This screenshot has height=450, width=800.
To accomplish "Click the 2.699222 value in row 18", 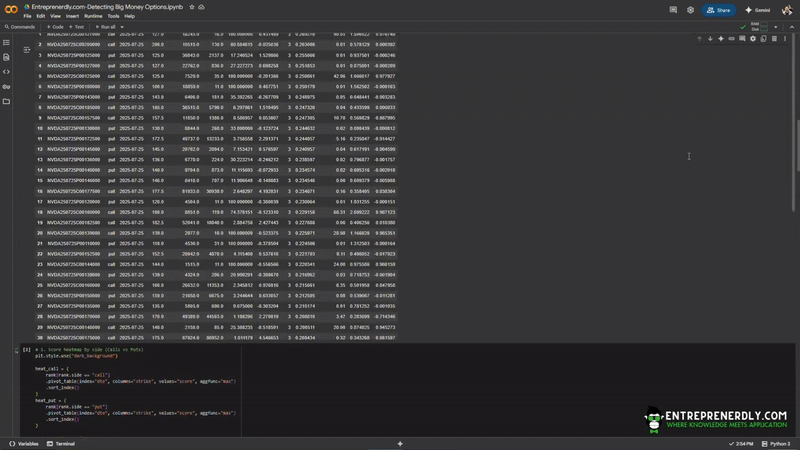I will [x=360, y=212].
